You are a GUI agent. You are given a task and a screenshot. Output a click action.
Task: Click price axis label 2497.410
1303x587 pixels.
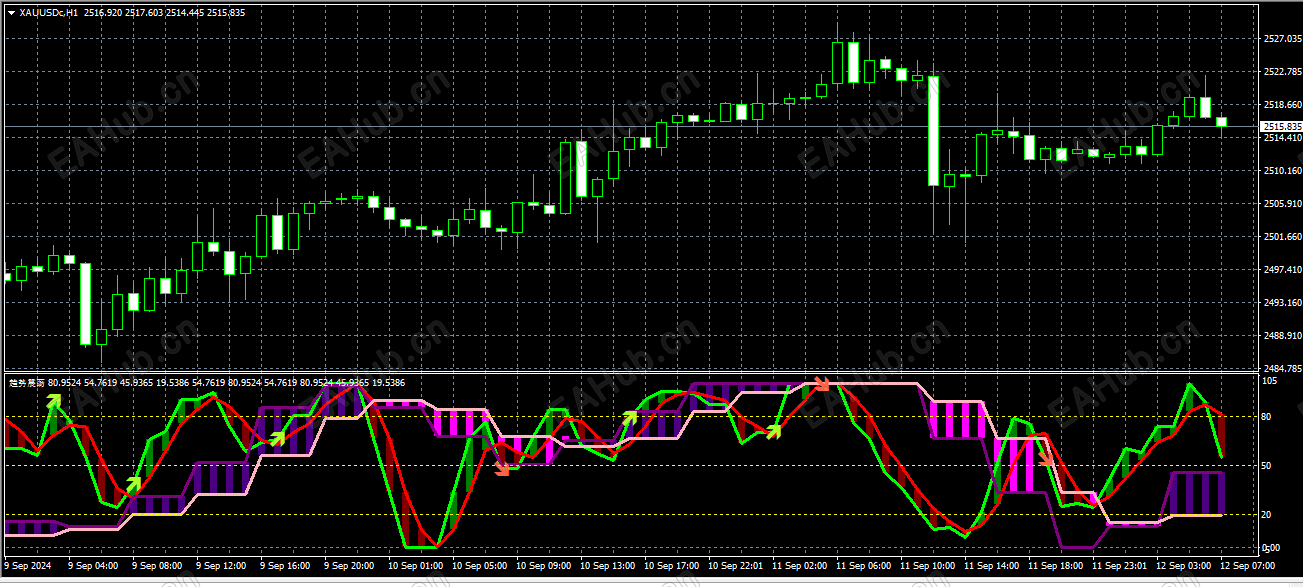pyautogui.click(x=1282, y=270)
